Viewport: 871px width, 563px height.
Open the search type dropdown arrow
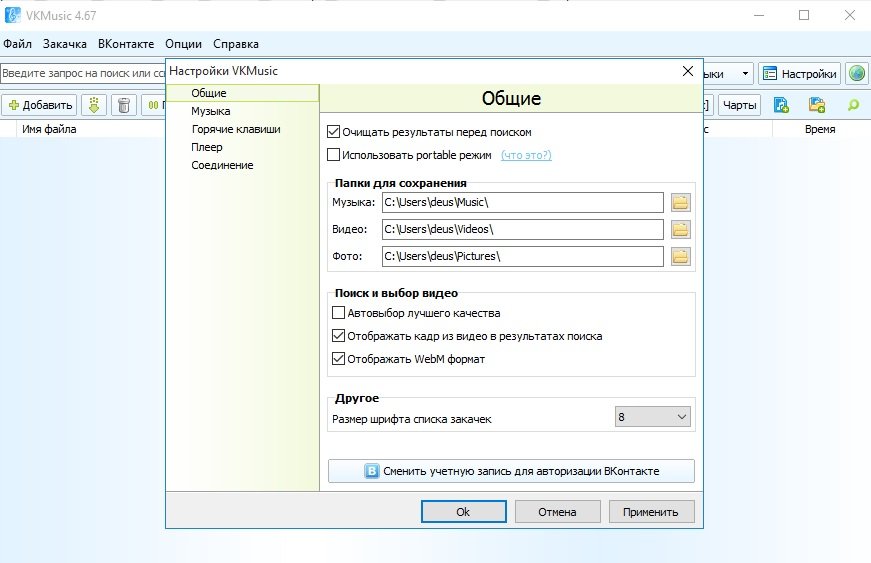[x=745, y=73]
